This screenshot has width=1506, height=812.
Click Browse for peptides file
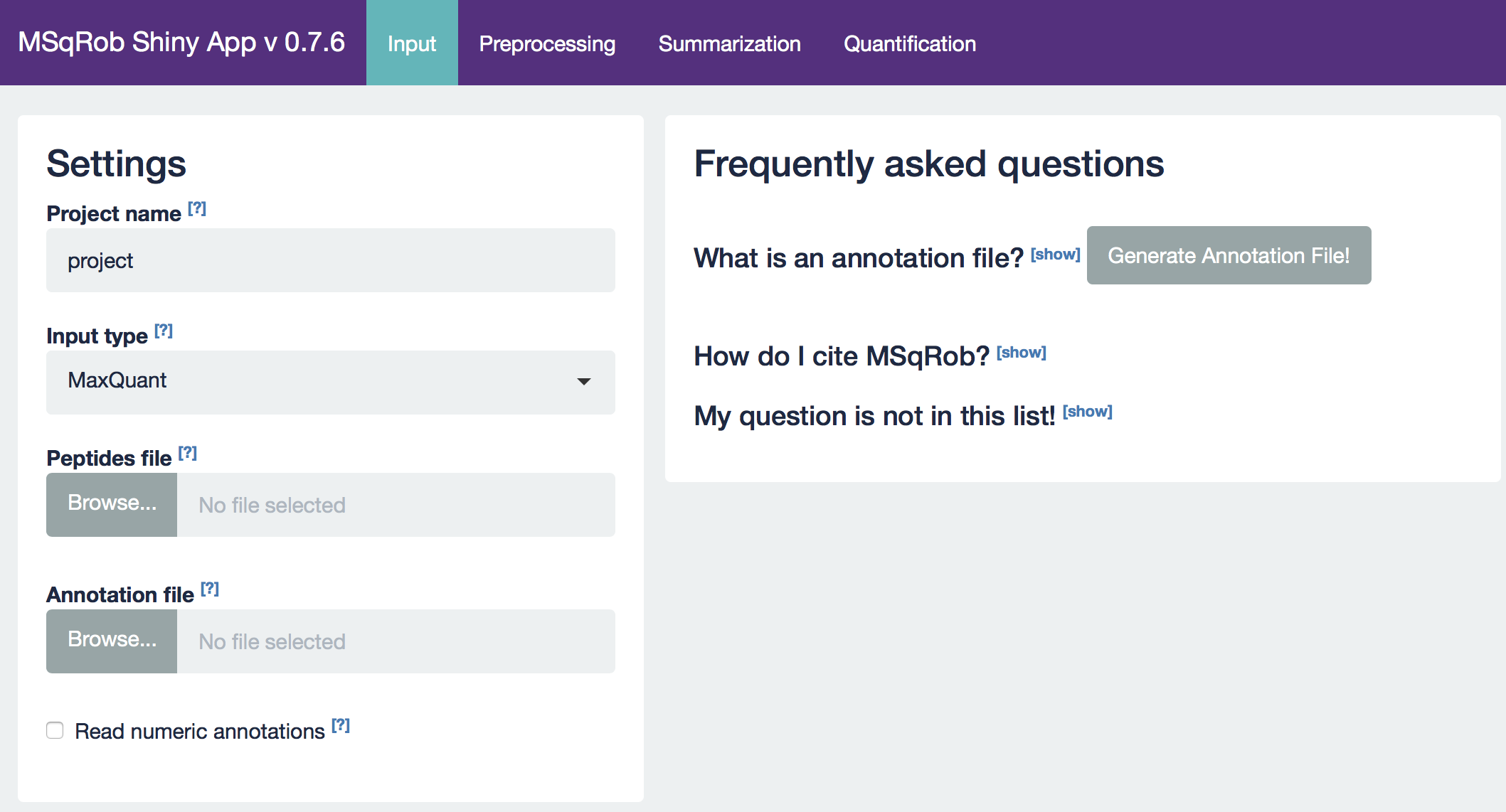point(111,504)
